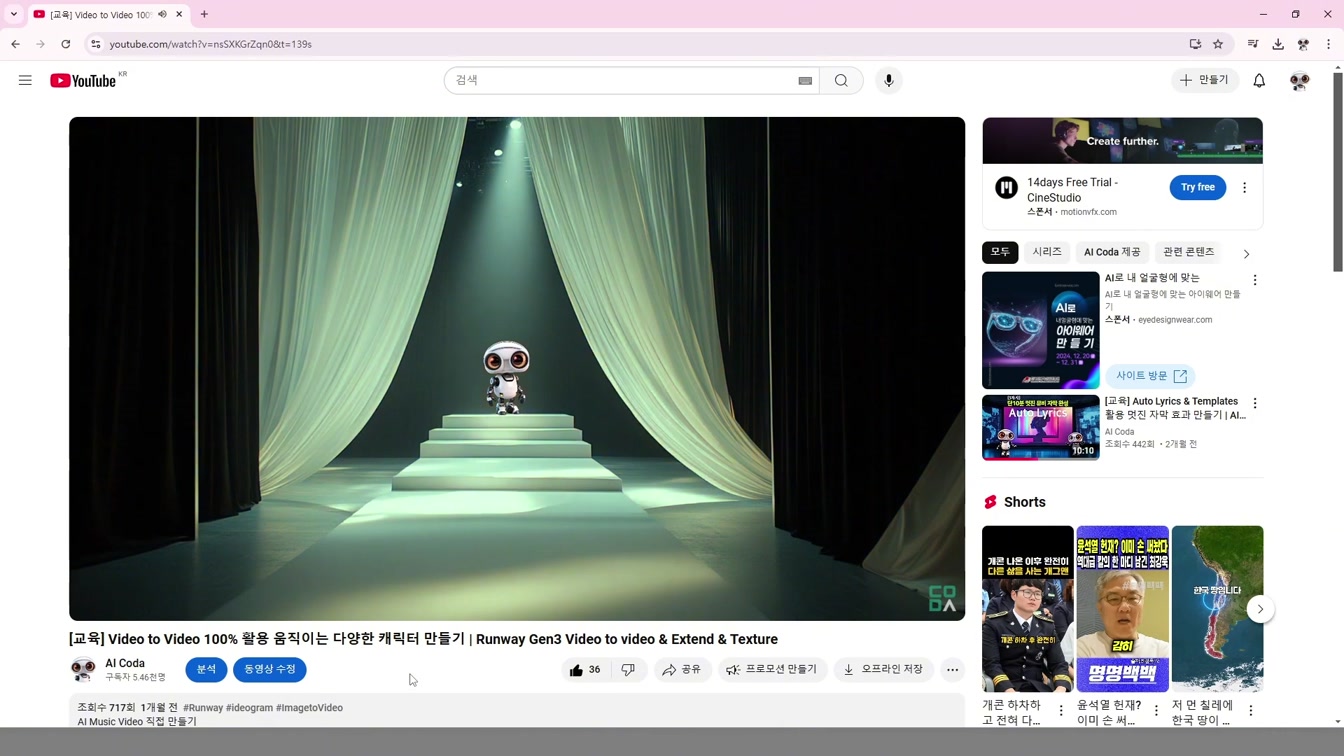Screen dimensions: 1344x756
Task: Open options for first Short
Action: pyautogui.click(x=1061, y=711)
